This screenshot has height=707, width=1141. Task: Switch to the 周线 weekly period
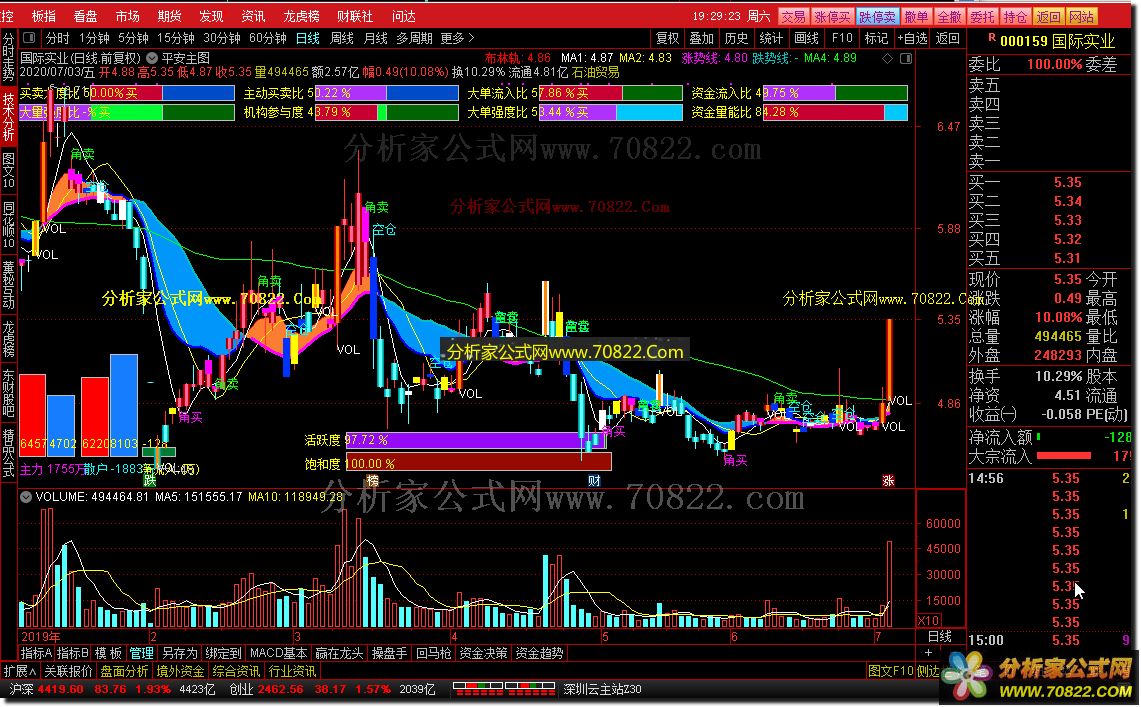coord(341,38)
